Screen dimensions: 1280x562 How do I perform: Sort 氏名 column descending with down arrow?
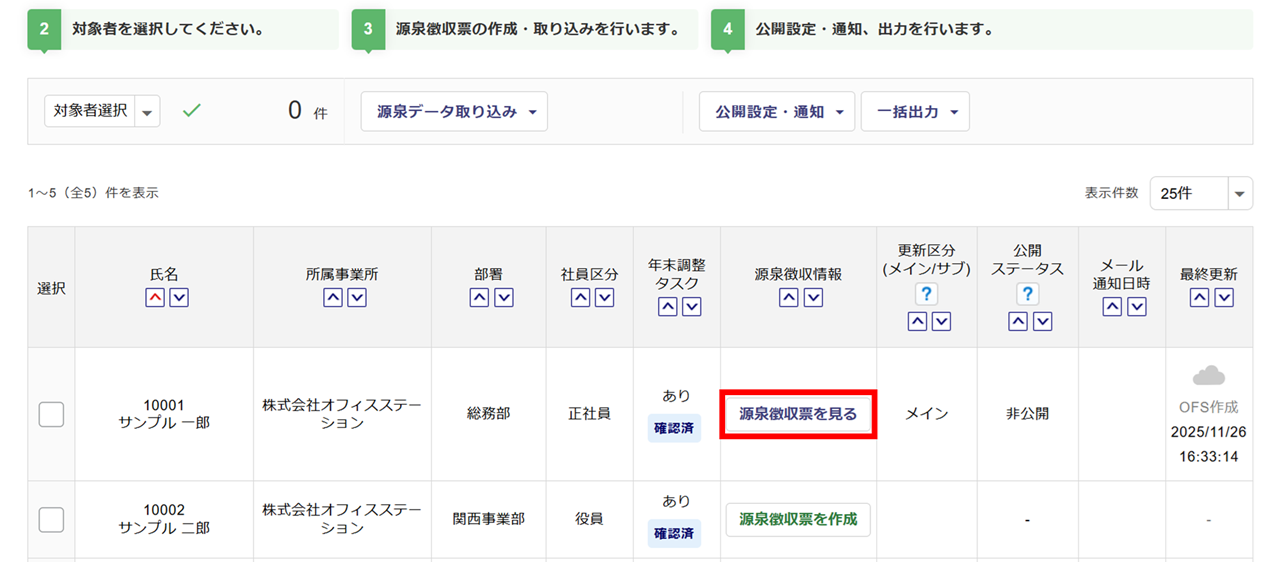point(179,297)
